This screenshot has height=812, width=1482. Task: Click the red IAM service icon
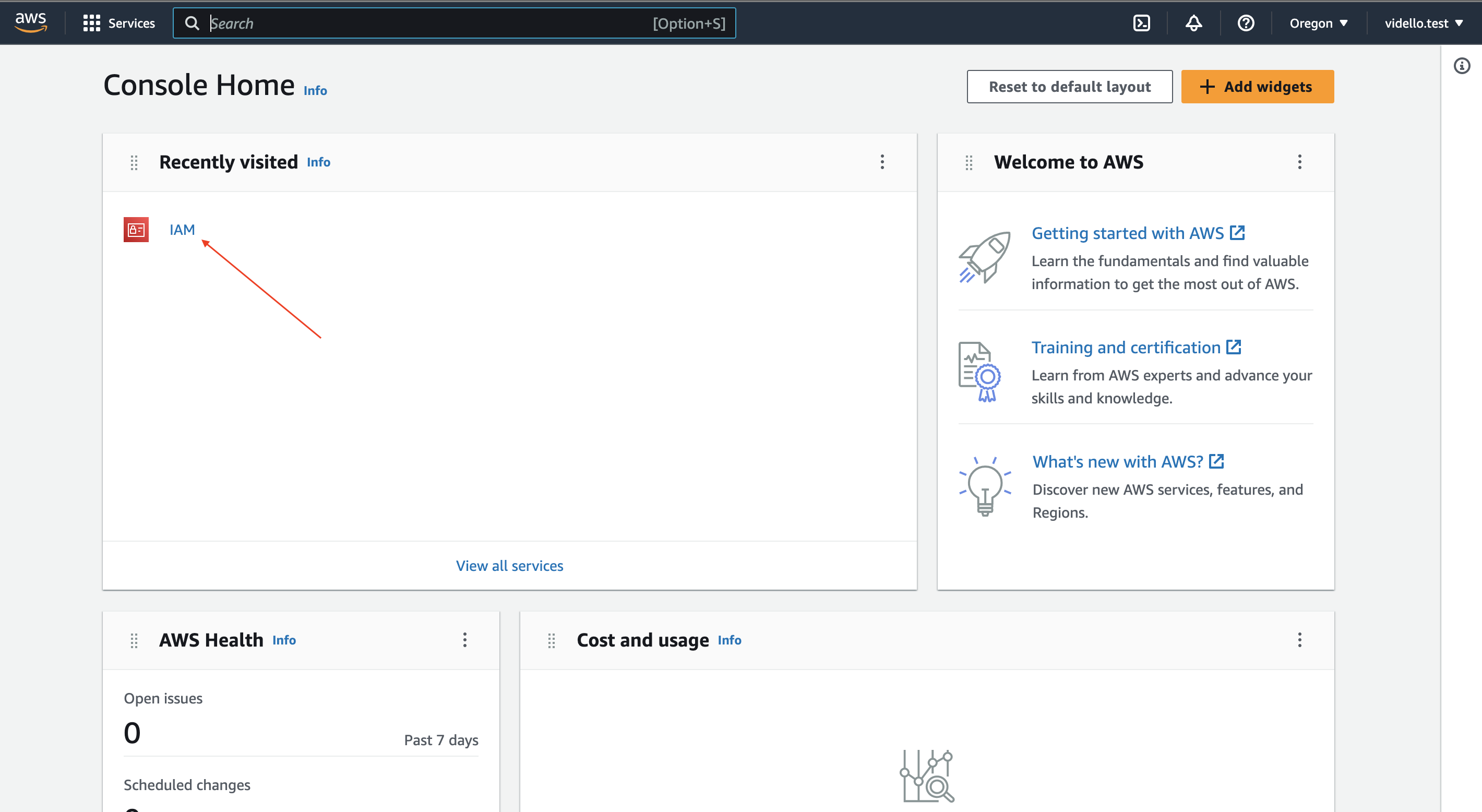tap(136, 229)
